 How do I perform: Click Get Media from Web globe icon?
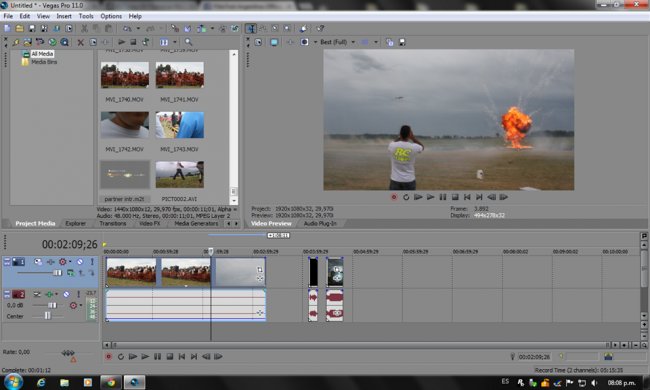[52, 42]
